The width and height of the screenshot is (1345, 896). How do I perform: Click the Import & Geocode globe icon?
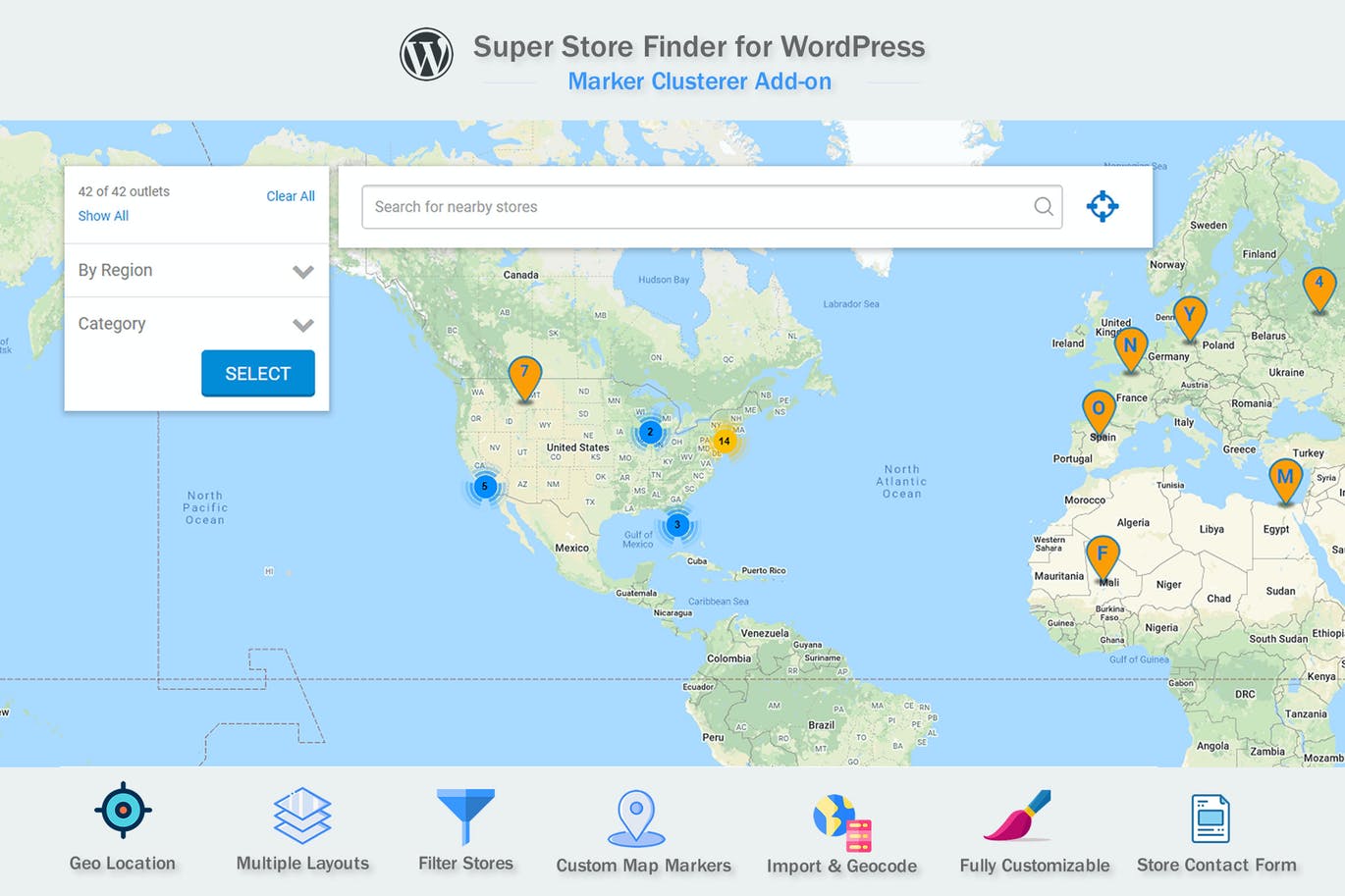842,823
